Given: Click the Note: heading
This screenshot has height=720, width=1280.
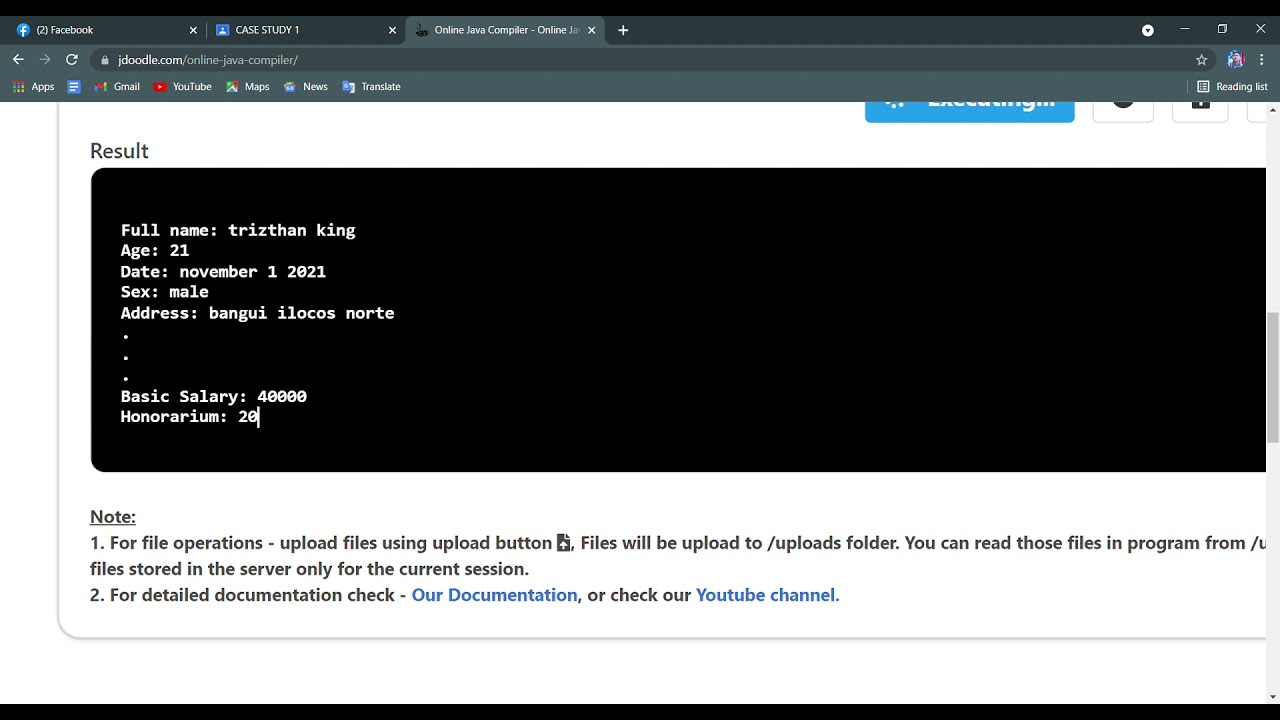Looking at the screenshot, I should [113, 517].
